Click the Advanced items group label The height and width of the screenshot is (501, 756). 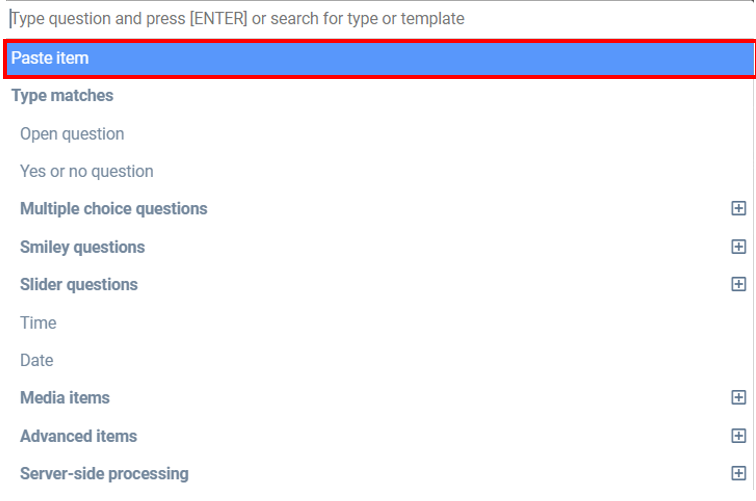point(78,436)
